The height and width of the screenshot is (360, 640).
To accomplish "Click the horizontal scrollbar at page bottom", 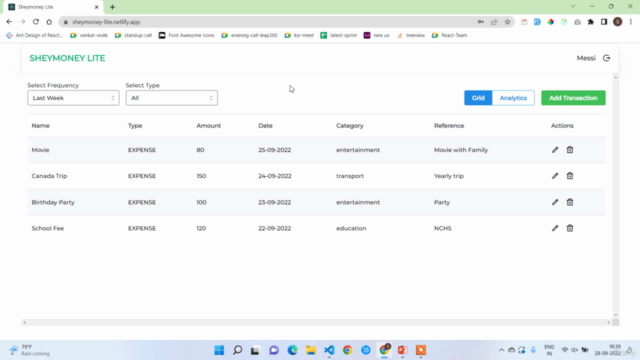I will [316, 322].
